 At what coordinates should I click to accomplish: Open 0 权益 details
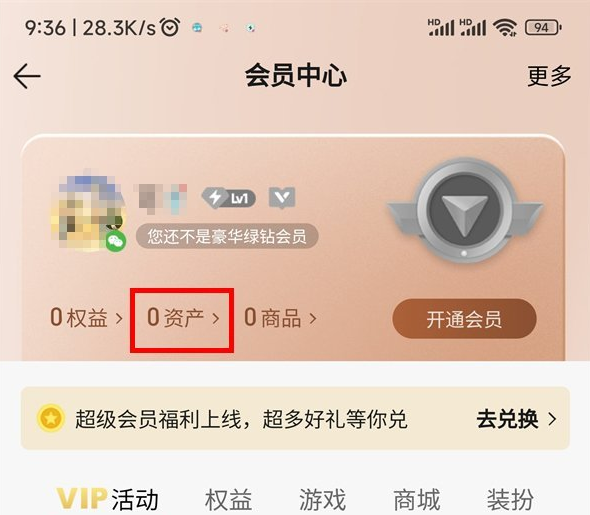[87, 318]
